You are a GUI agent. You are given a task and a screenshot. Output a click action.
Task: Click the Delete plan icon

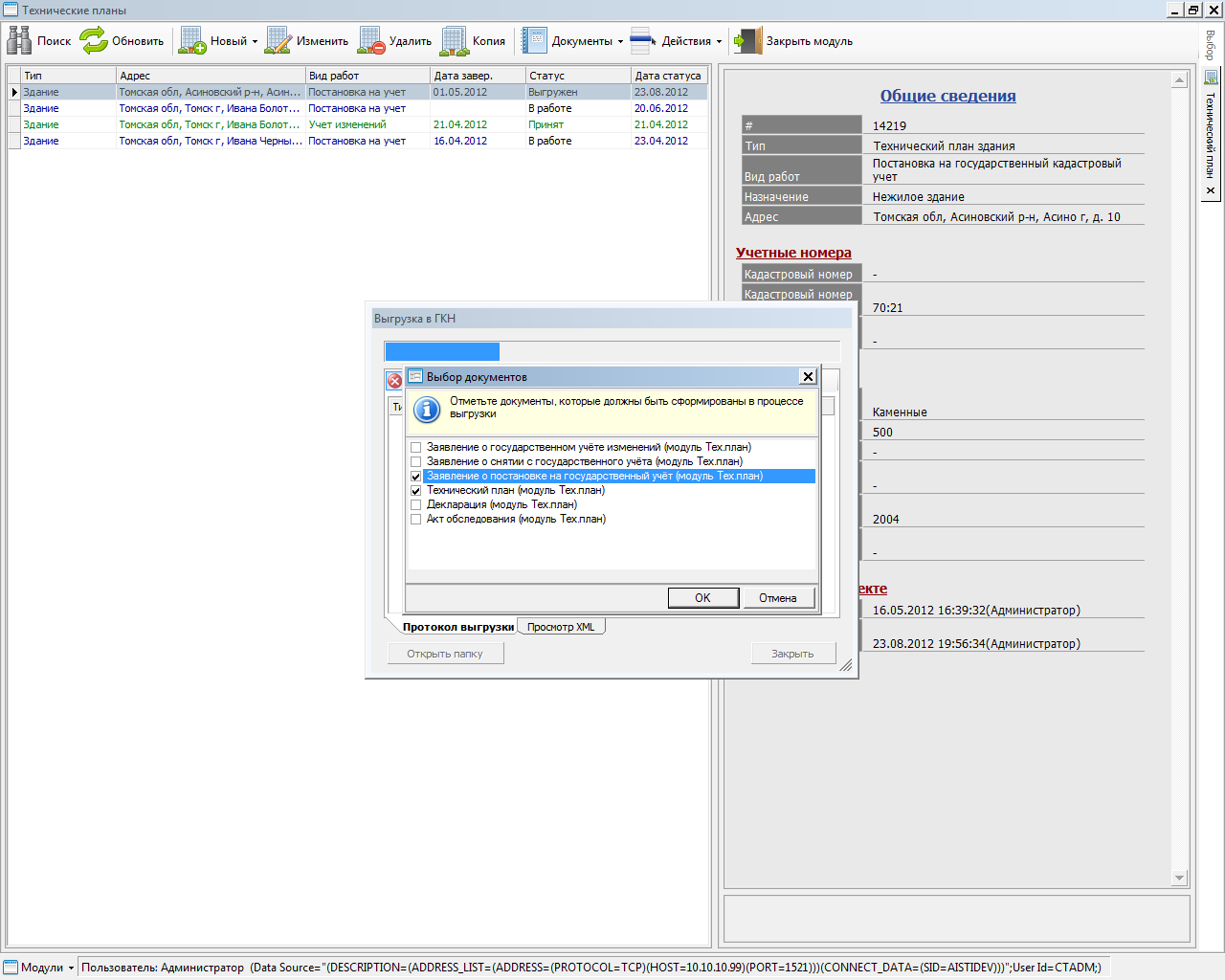click(371, 41)
